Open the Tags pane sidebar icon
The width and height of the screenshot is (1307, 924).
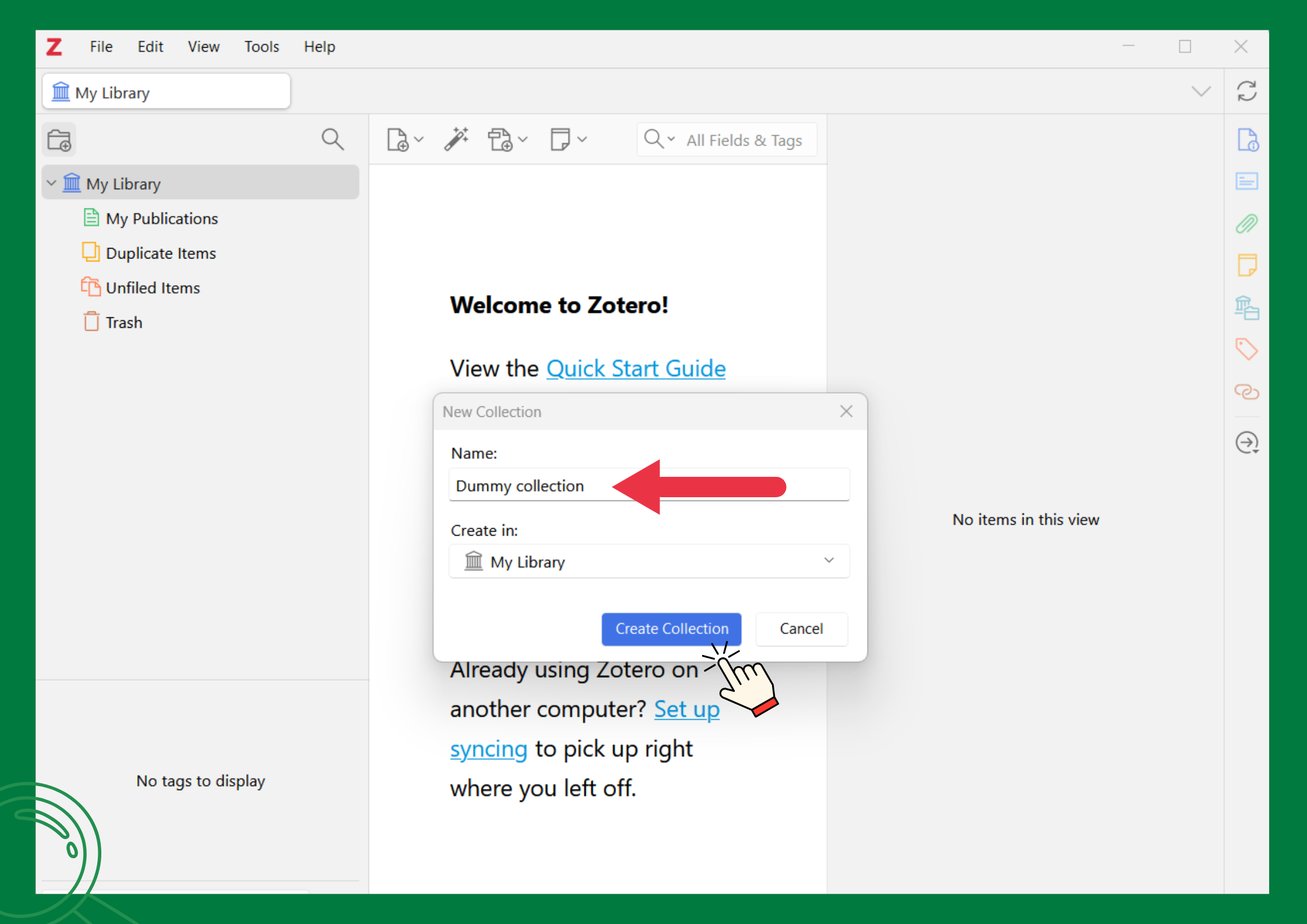1247,349
